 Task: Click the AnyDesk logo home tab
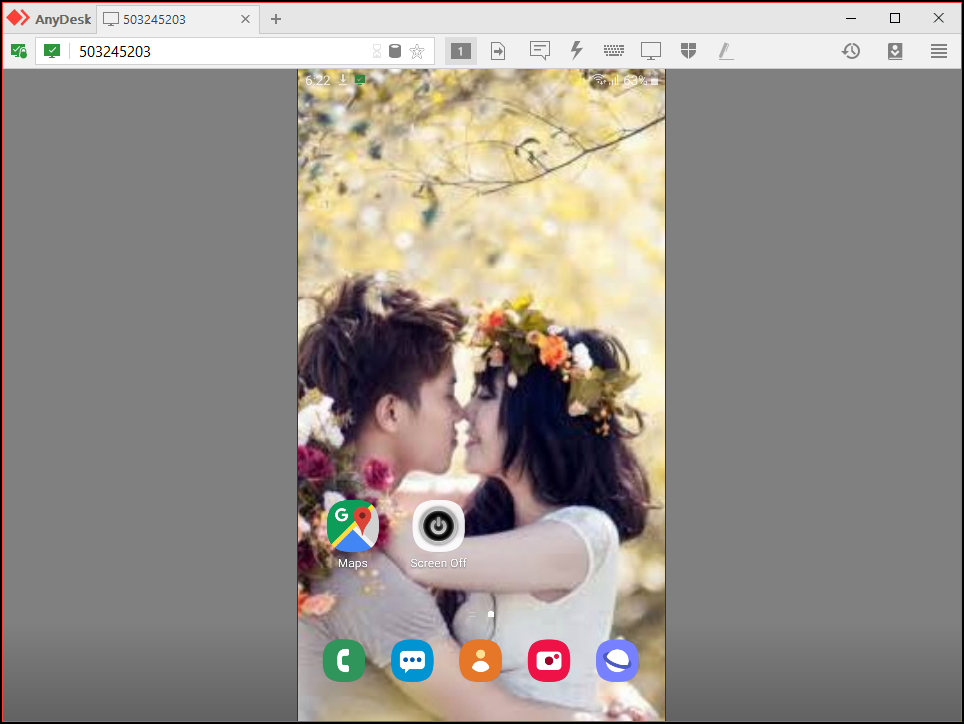[x=49, y=18]
